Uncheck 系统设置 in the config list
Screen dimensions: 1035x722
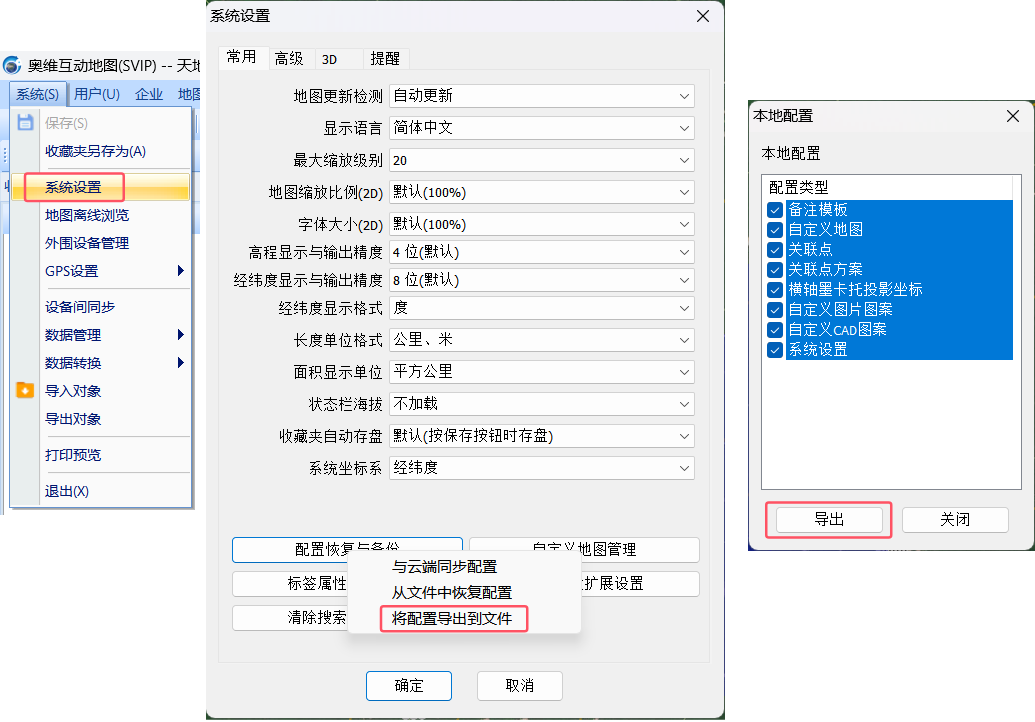point(775,350)
